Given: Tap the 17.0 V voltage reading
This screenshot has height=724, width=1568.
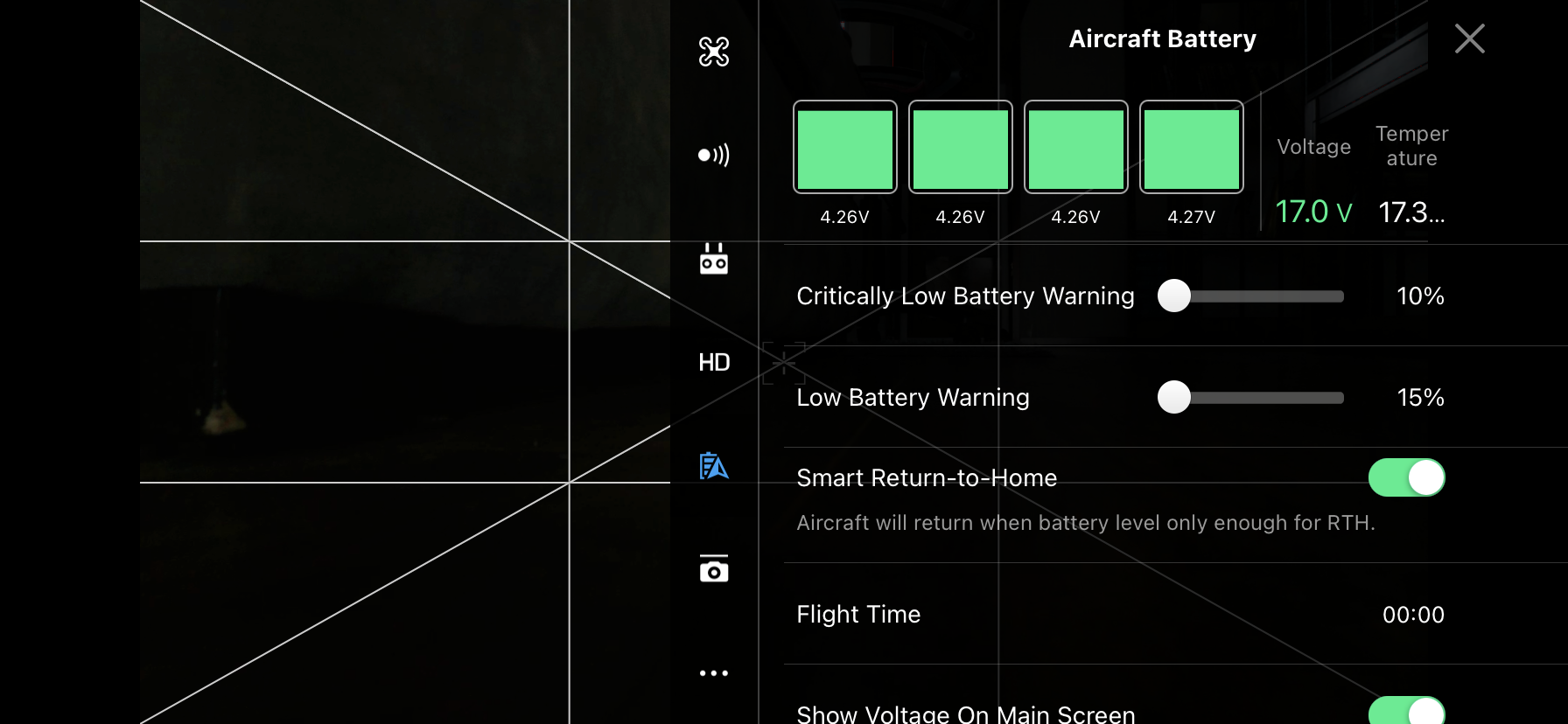Looking at the screenshot, I should point(1313,212).
